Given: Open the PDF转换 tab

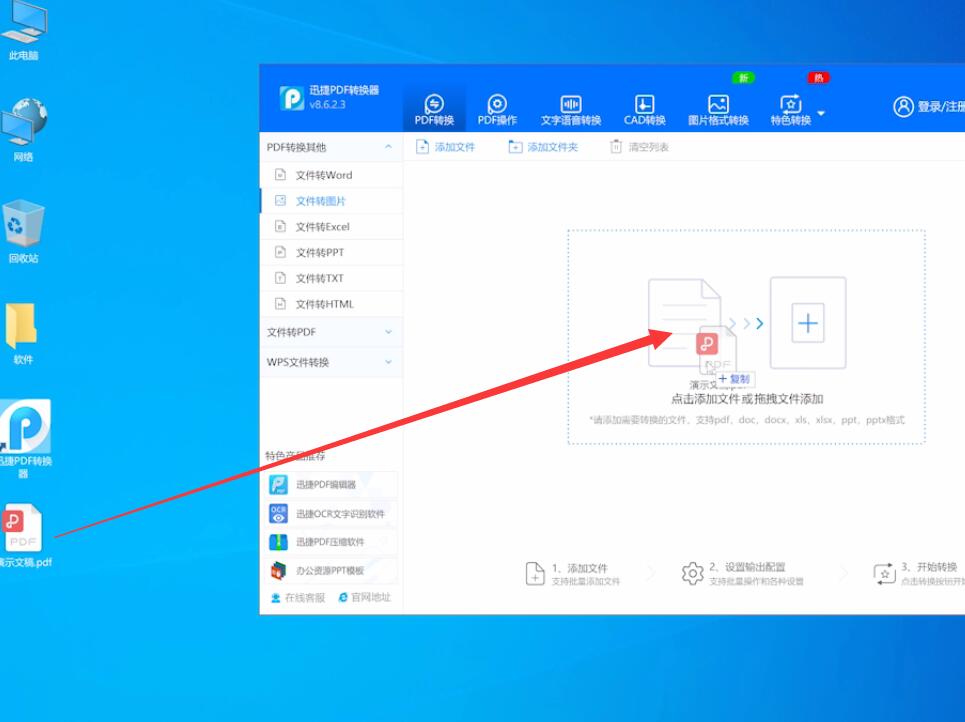Looking at the screenshot, I should pos(434,110).
